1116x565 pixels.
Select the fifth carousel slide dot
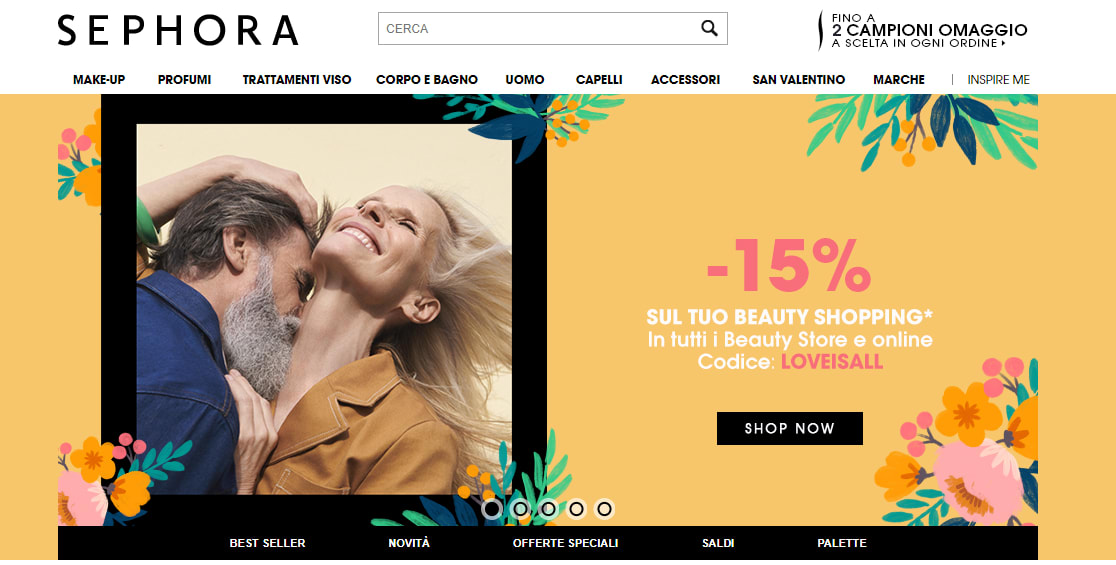coord(604,509)
